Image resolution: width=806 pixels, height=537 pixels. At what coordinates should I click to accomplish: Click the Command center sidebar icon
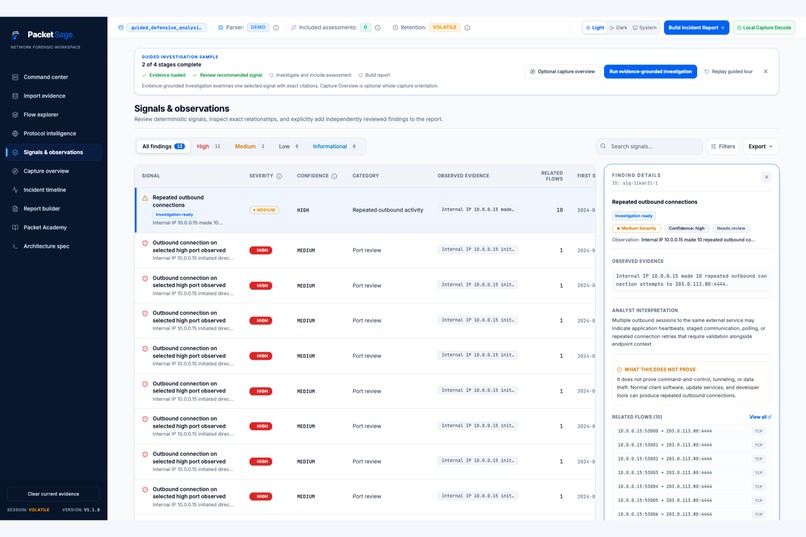pyautogui.click(x=15, y=77)
